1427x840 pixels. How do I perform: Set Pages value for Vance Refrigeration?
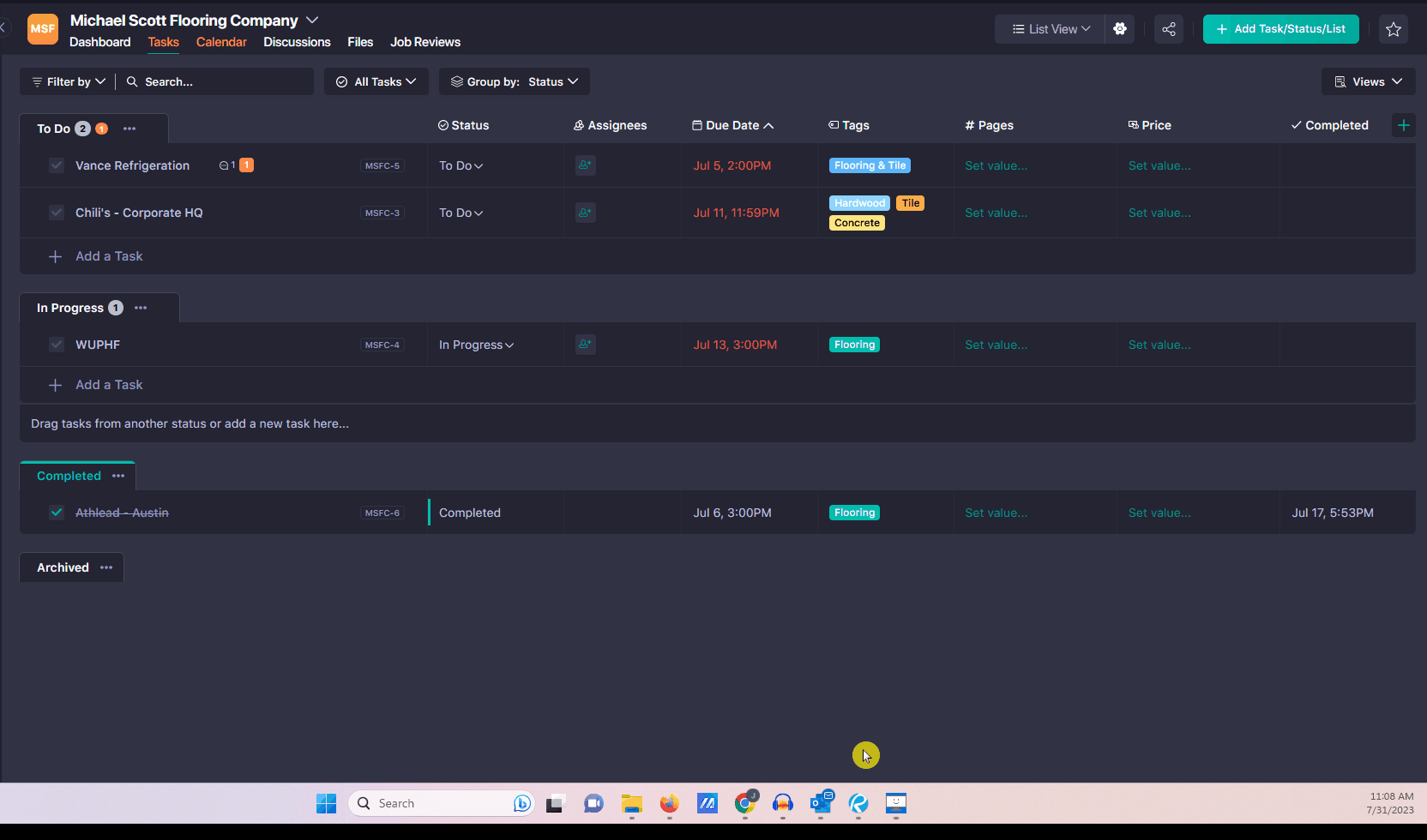[996, 165]
